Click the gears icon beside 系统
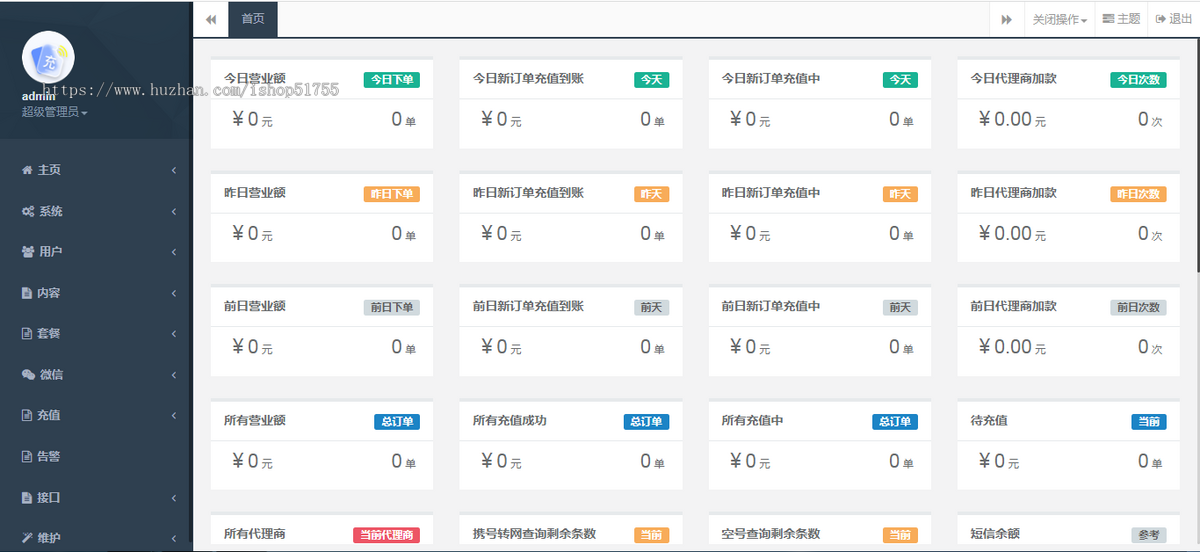1200x552 pixels. click(28, 212)
